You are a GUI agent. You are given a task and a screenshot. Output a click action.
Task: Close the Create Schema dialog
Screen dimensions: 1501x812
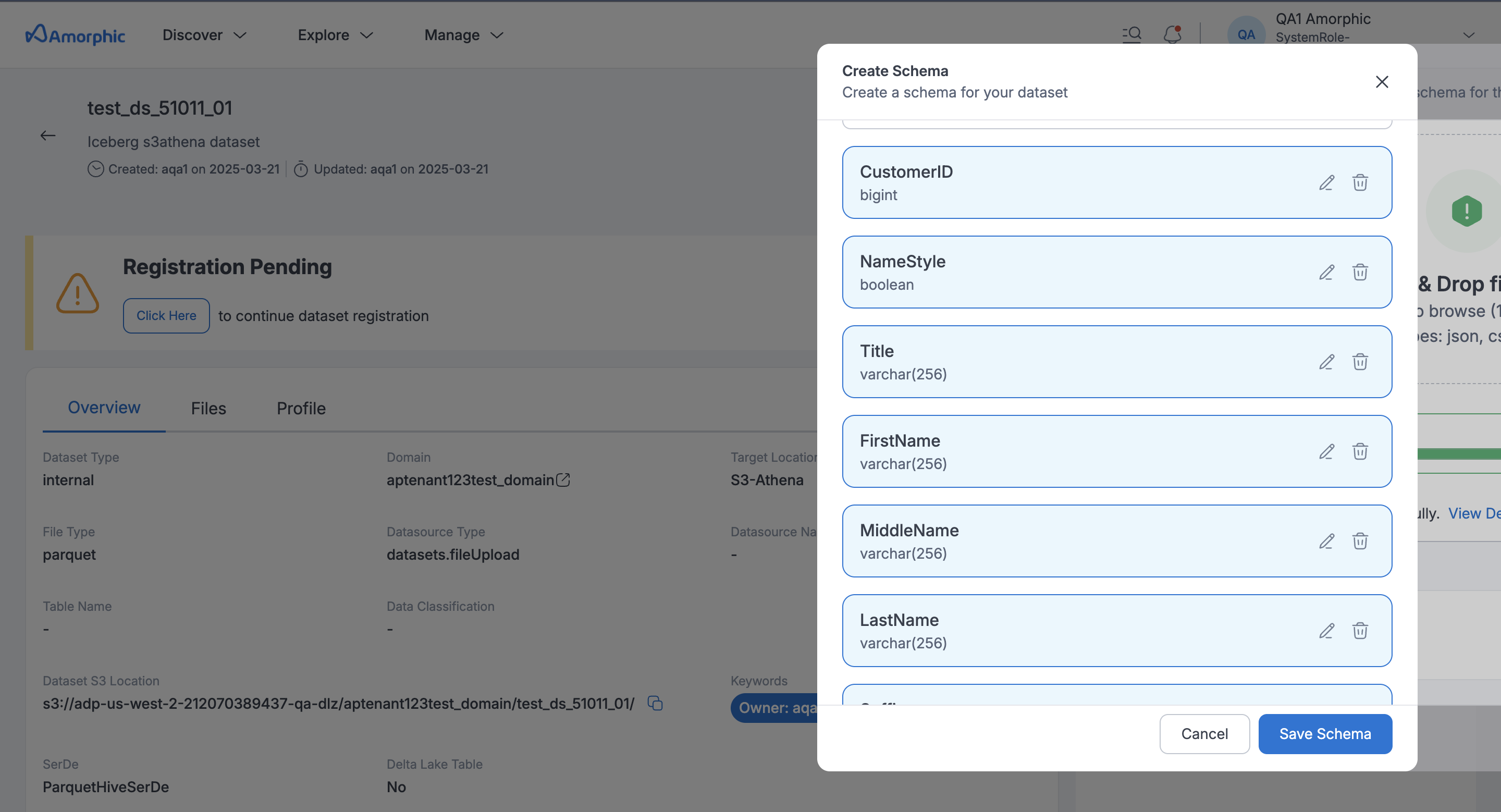(x=1382, y=81)
